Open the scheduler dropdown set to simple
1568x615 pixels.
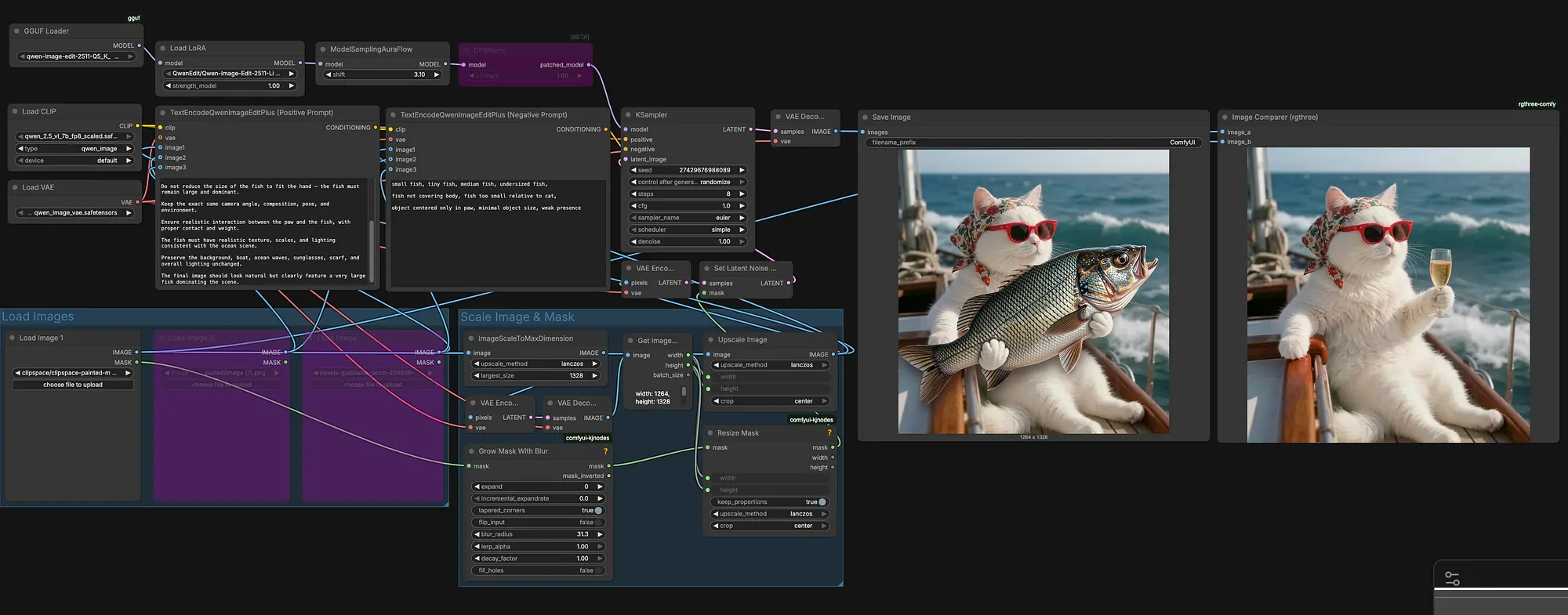pos(688,230)
